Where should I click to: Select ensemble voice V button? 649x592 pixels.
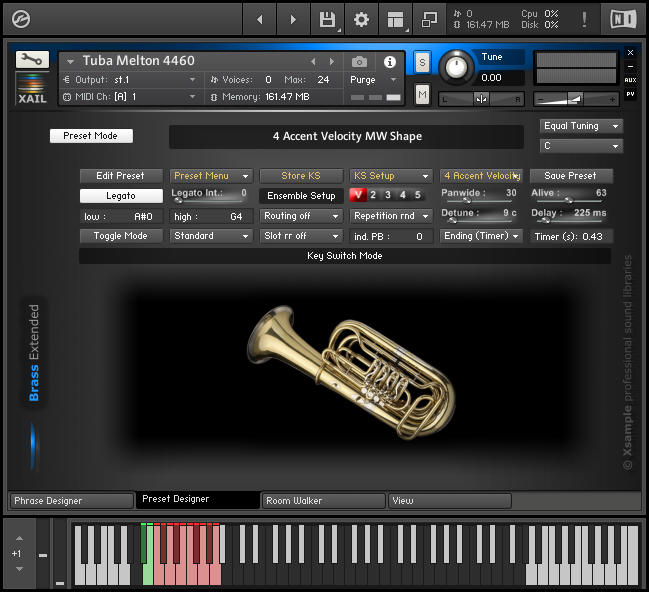pyautogui.click(x=358, y=195)
